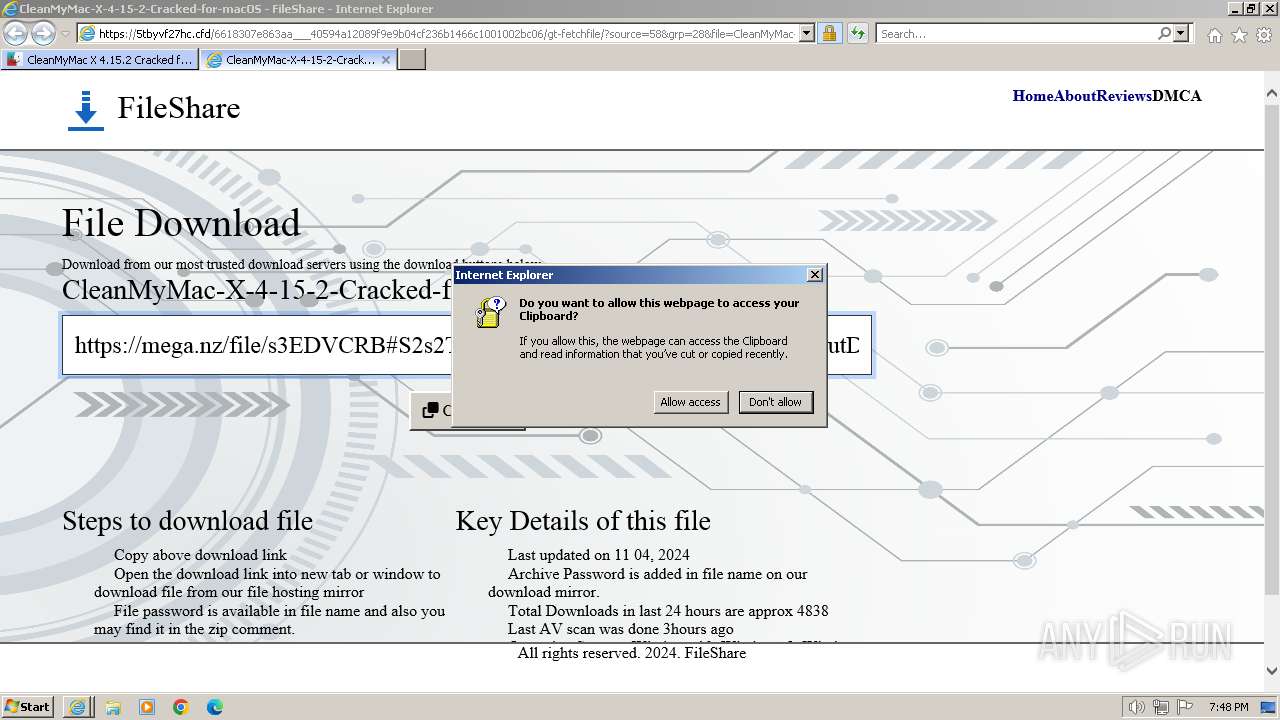Image resolution: width=1280 pixels, height=720 pixels.
Task: Click the Internet Explorer logo in title bar
Action: 10,9
